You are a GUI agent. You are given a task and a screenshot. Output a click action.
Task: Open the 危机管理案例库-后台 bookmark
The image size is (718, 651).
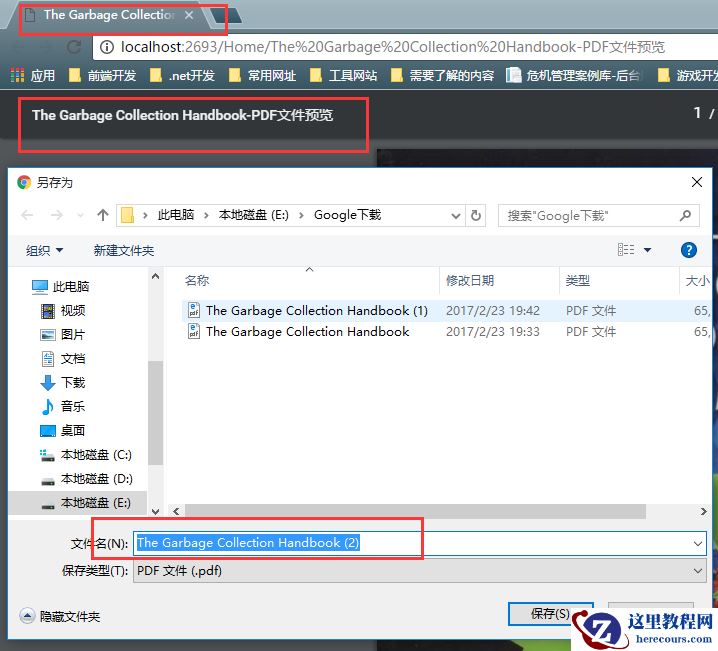coord(575,75)
